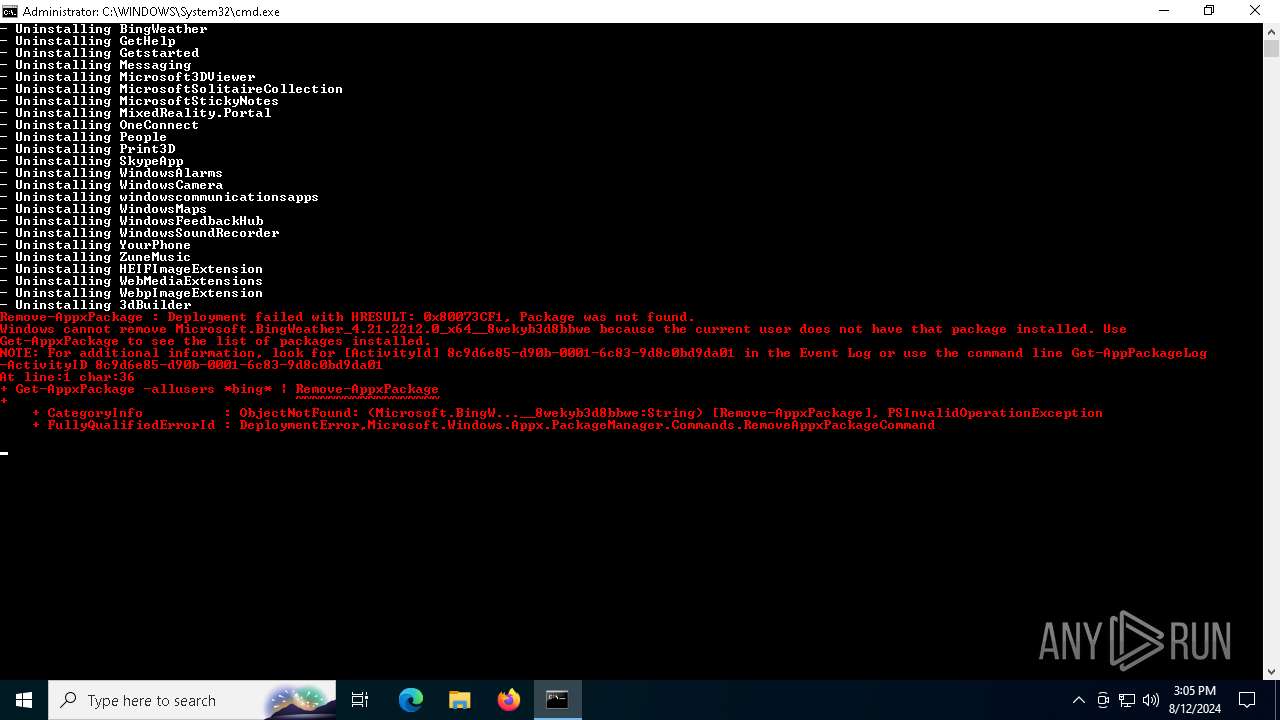Click the 'Uninstalling BingWeather' line
The image size is (1280, 720).
pyautogui.click(x=104, y=29)
